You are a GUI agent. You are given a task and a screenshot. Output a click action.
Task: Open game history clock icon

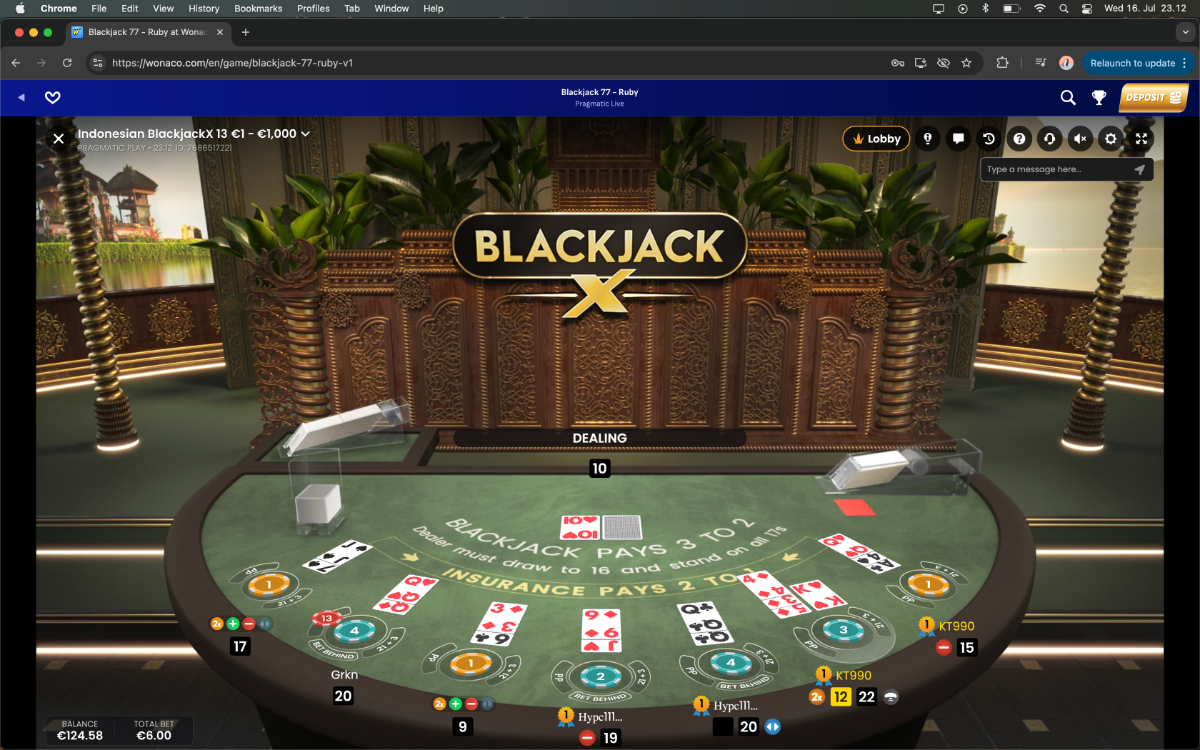tap(988, 139)
